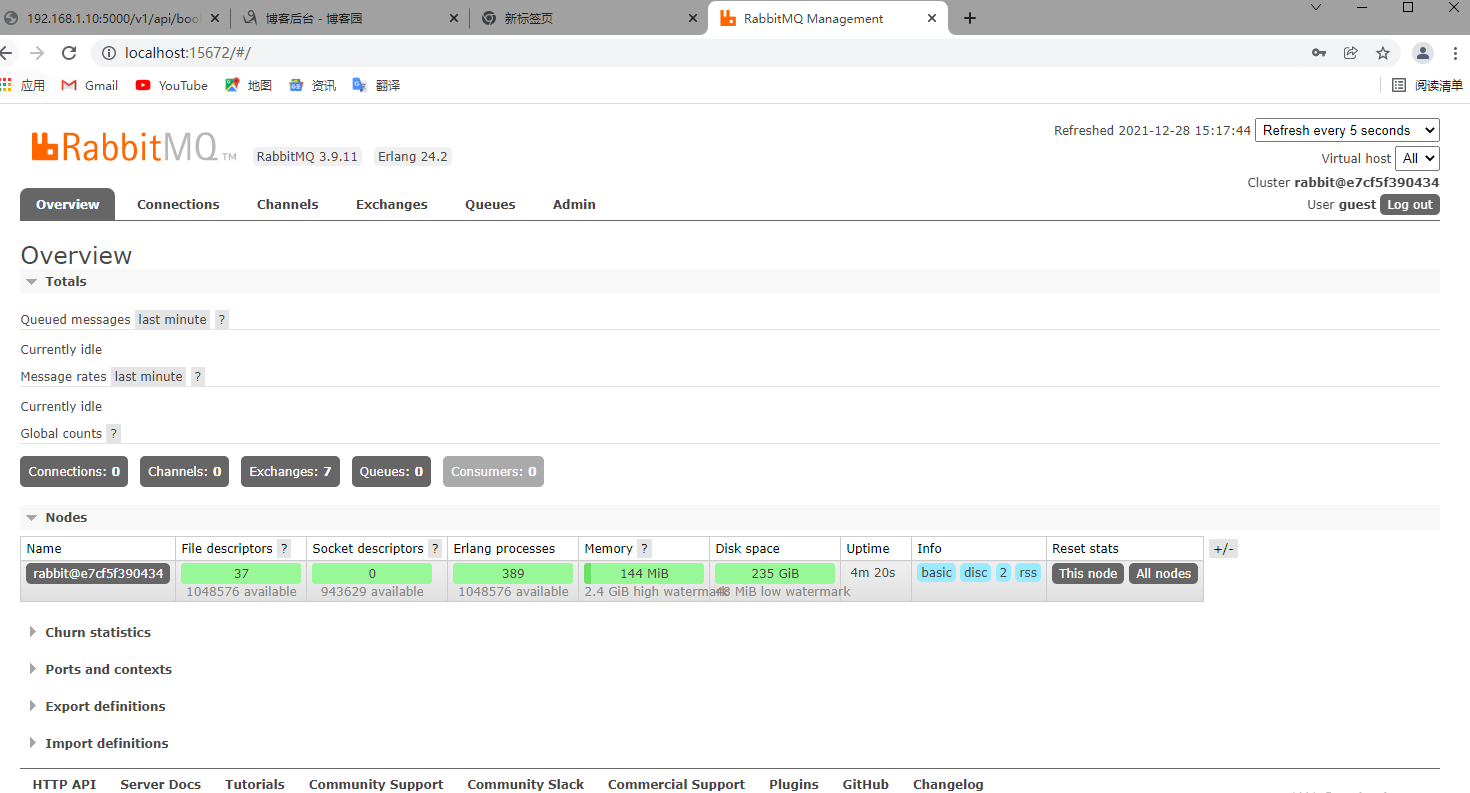Switch to the 新标签页 browser tab
1470x793 pixels.
[588, 18]
